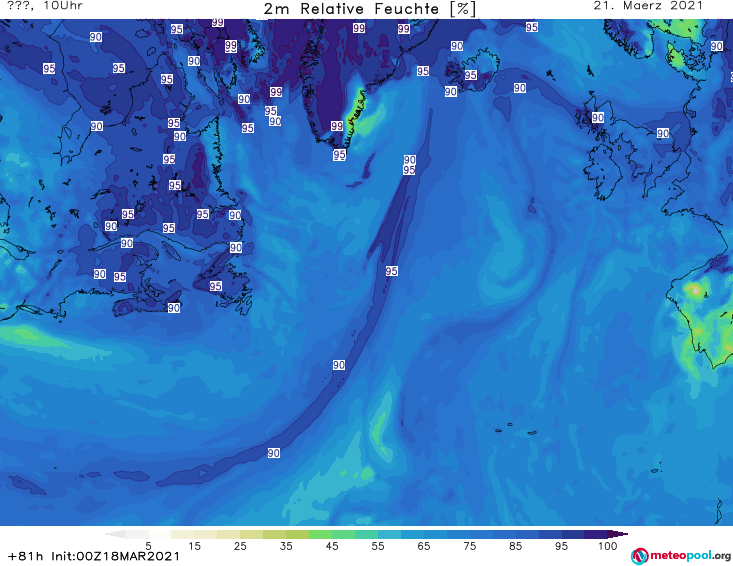Click the "99" label at Greenland's southern tip
The width and height of the screenshot is (733, 566).
pos(337,126)
